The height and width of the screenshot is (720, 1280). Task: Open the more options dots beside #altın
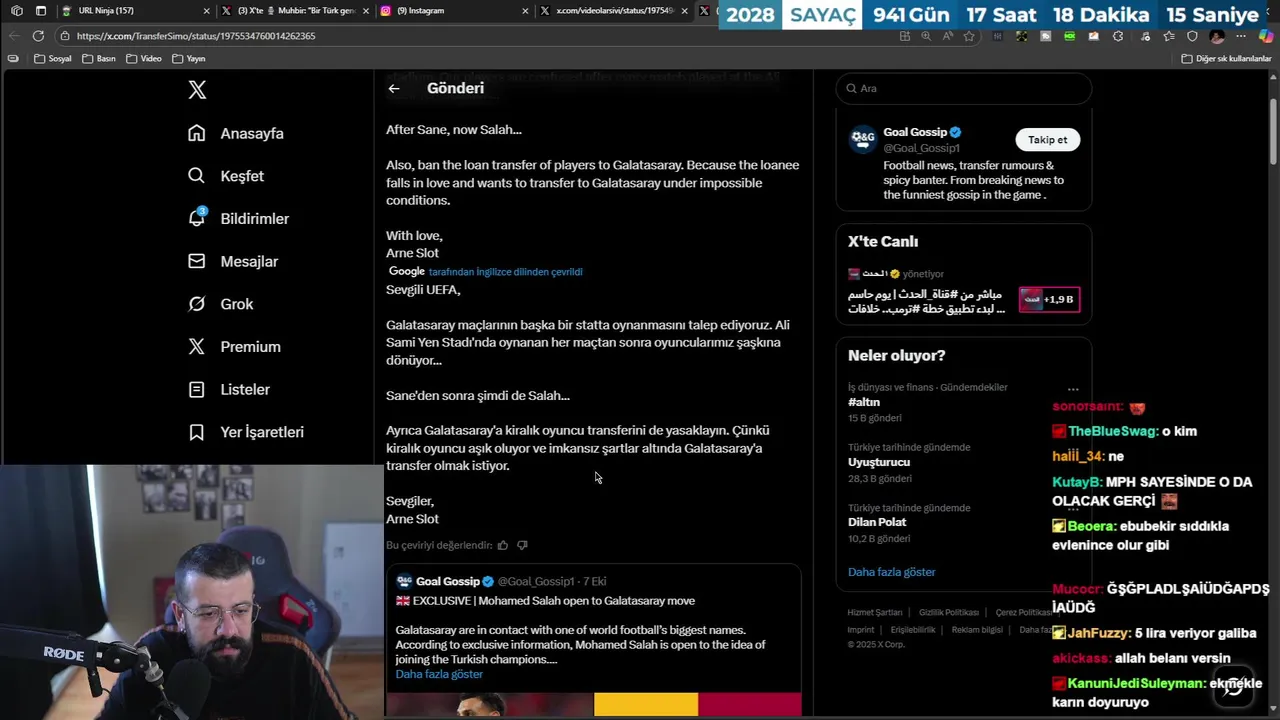pyautogui.click(x=1073, y=389)
